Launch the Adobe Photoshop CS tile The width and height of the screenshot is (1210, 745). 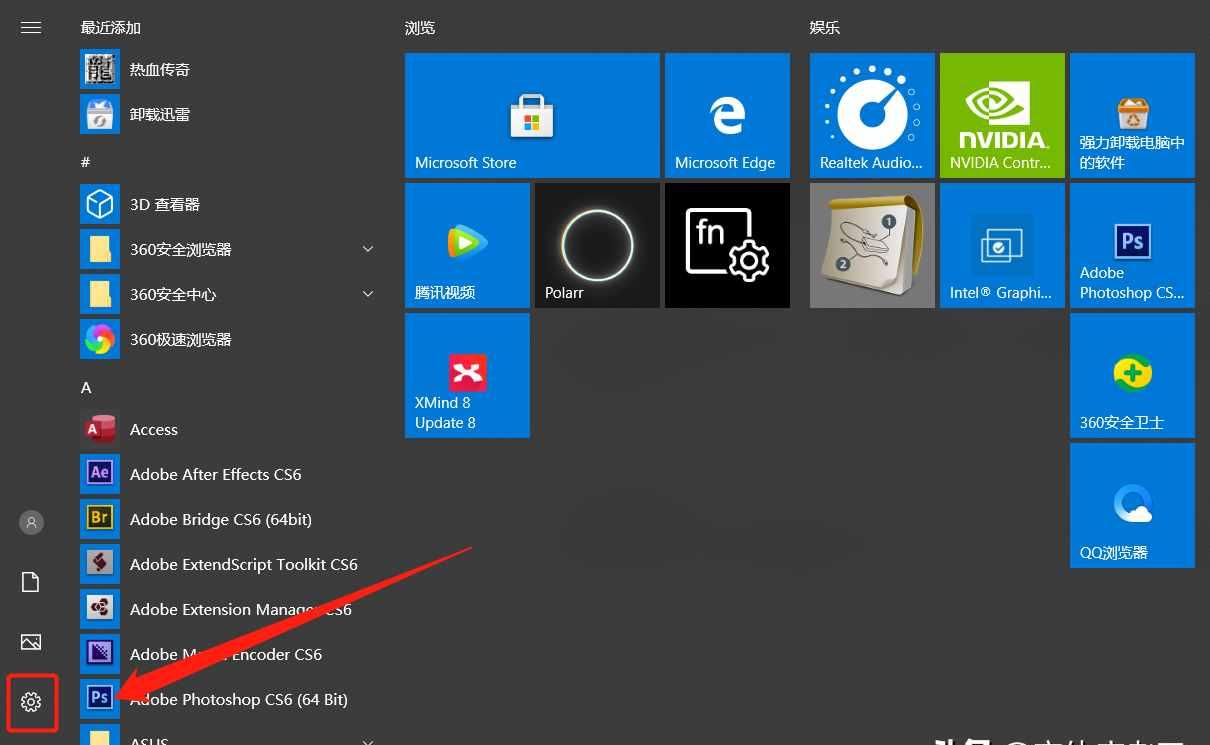point(1132,245)
